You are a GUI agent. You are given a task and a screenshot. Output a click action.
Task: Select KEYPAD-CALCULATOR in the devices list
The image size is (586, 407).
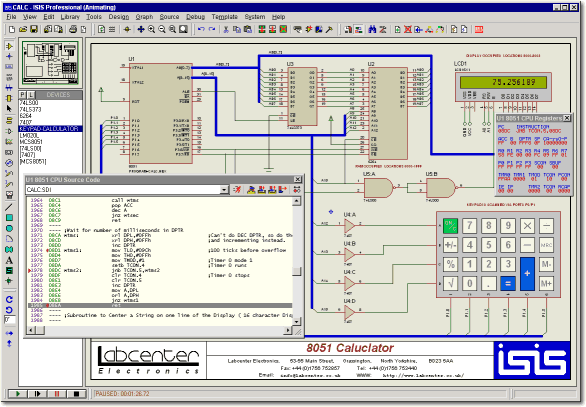point(50,129)
